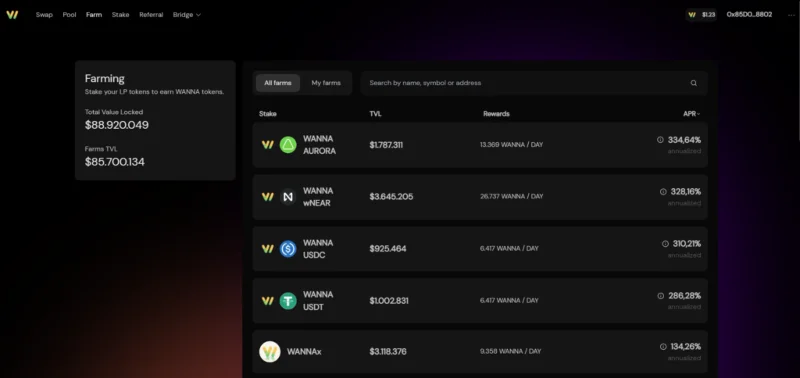Open the wallet address 0x85D0...8802
This screenshot has height=378, width=800.
click(x=749, y=15)
